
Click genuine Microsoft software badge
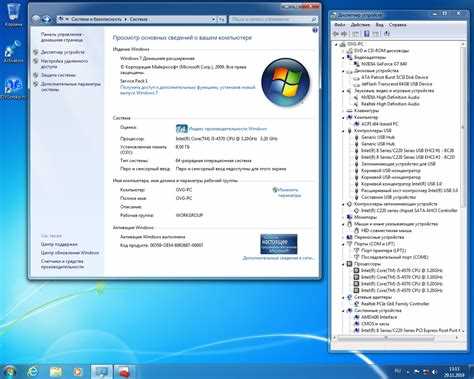click(278, 244)
